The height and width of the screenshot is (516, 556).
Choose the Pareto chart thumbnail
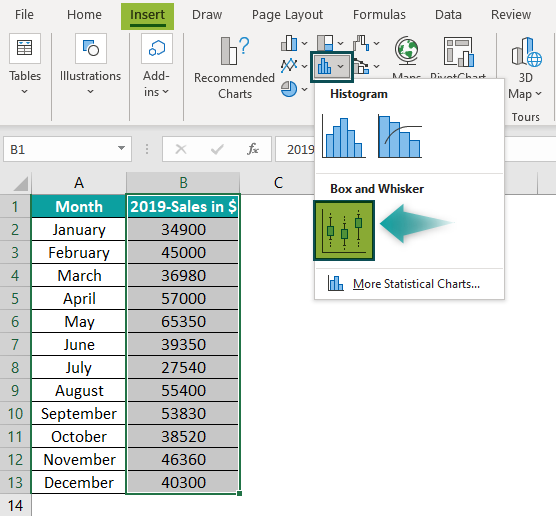click(400, 137)
